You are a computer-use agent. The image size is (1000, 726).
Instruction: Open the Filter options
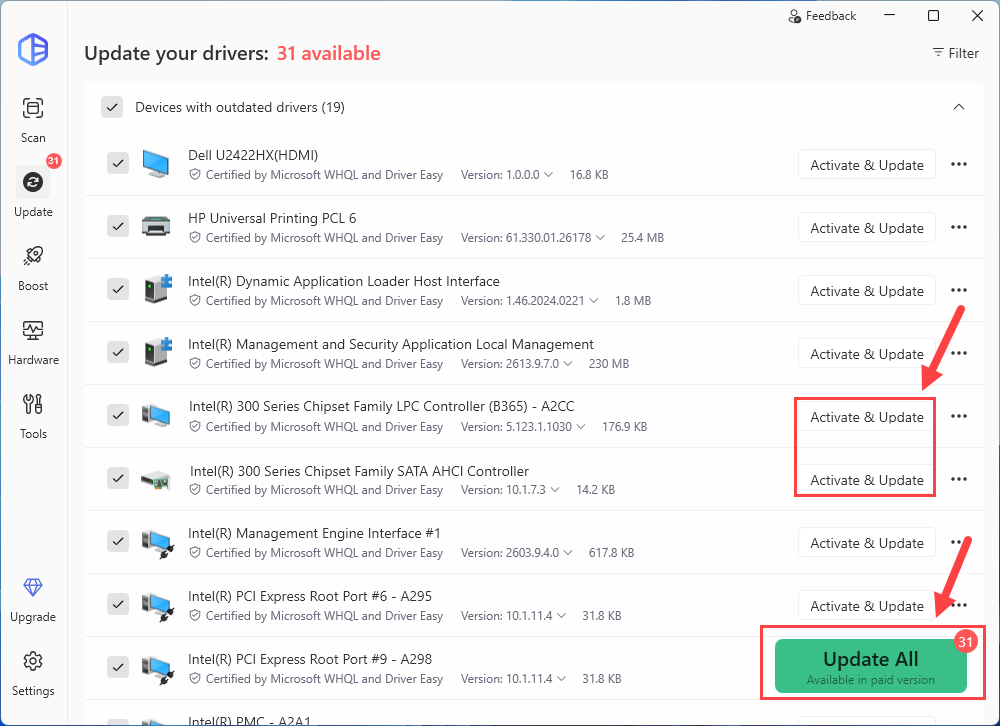955,53
